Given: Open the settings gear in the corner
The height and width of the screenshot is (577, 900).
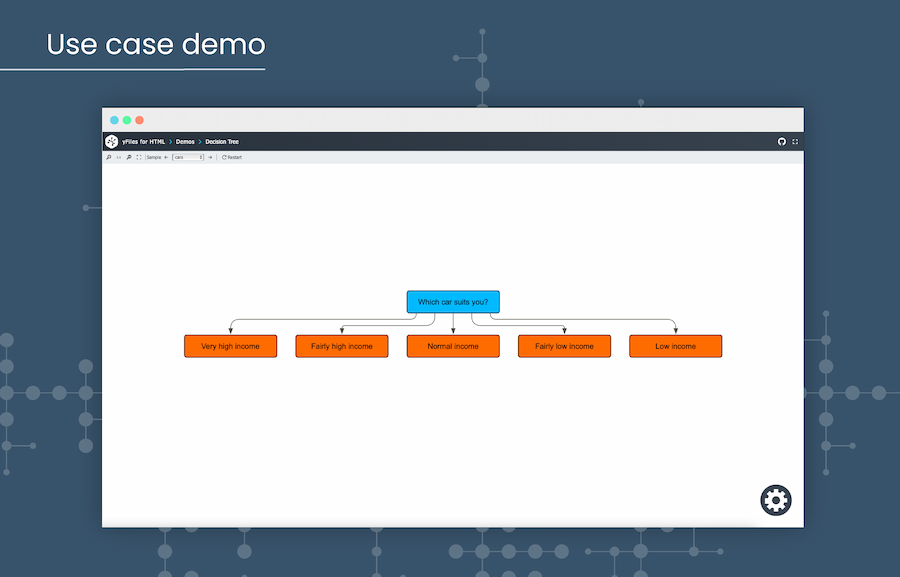Looking at the screenshot, I should point(776,500).
